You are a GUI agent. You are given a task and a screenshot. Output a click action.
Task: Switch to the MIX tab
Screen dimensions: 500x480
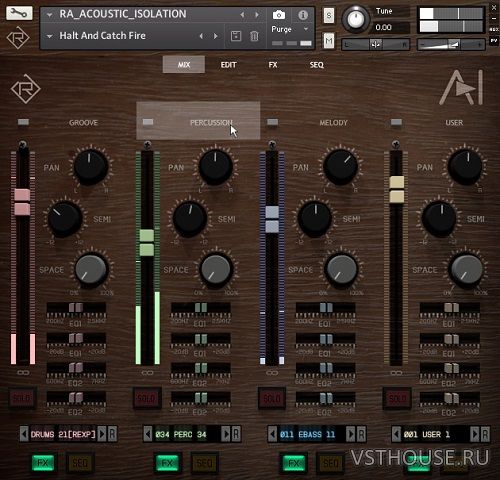pos(184,65)
